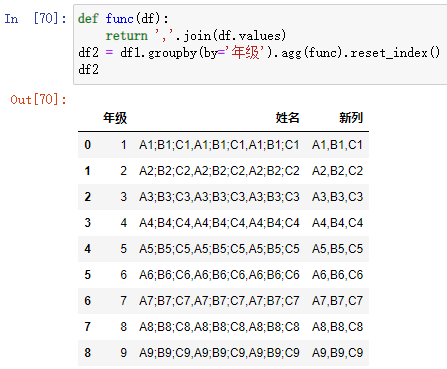The height and width of the screenshot is (369, 447).
Task: Click the df1.groupby code line
Action: coord(259,53)
